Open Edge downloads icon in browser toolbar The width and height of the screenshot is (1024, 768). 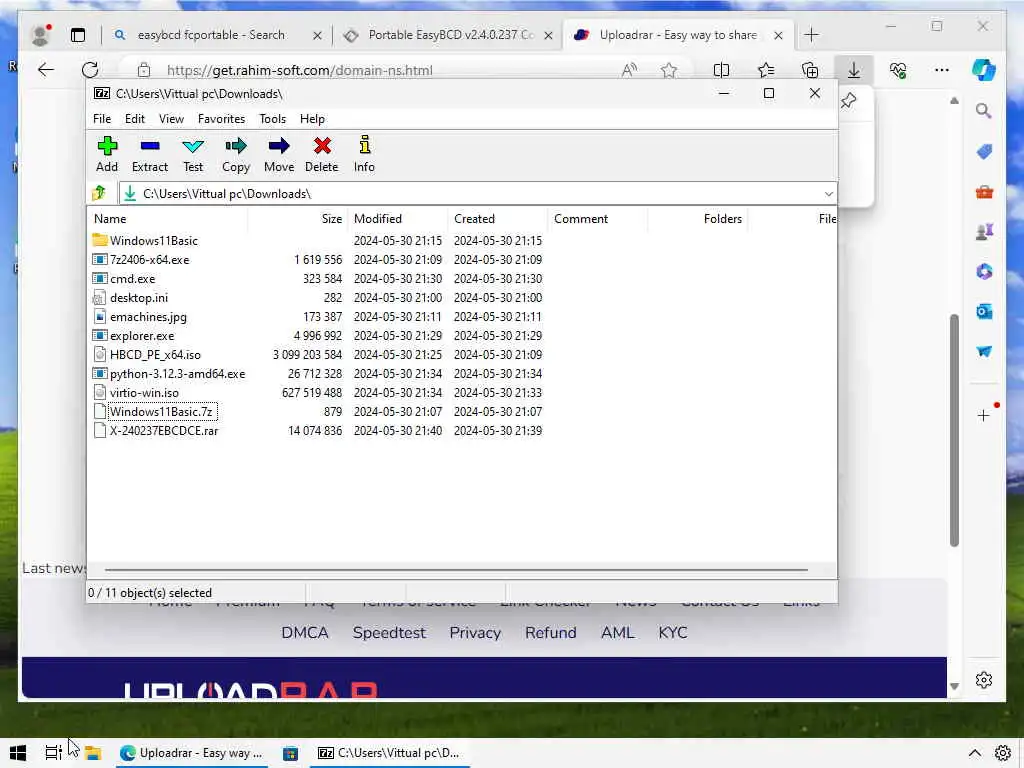[854, 71]
